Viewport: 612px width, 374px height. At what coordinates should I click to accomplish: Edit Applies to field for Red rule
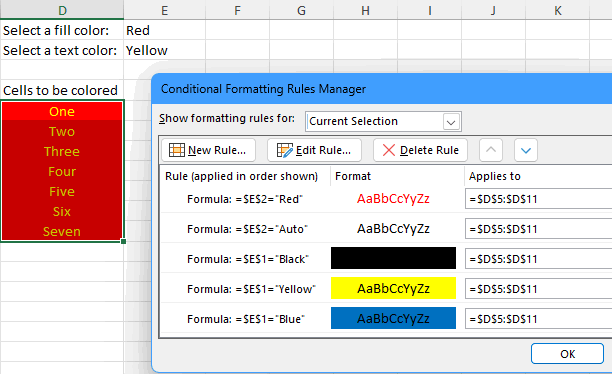[x=539, y=199]
